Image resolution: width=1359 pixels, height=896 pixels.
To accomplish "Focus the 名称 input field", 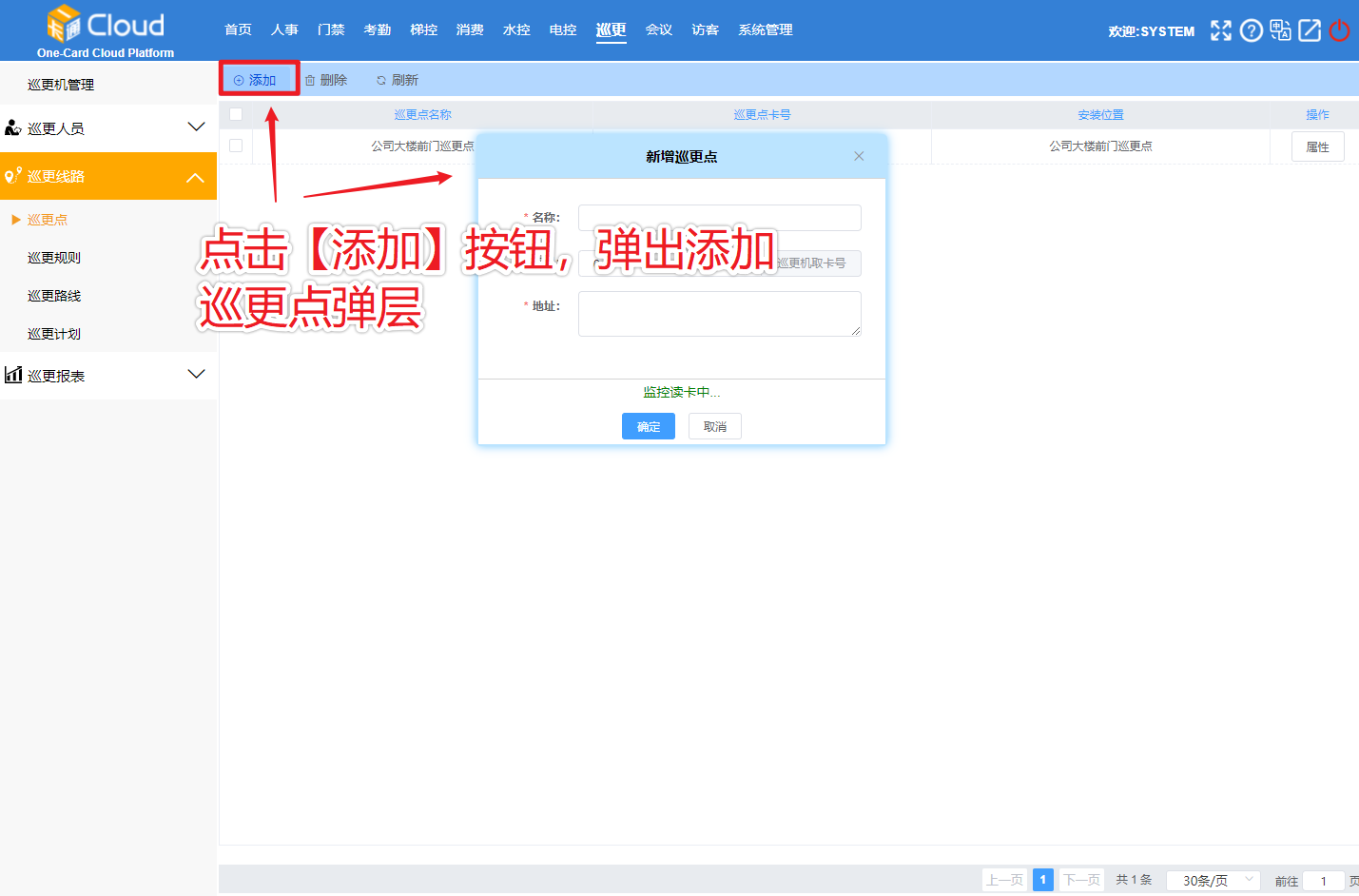I will [720, 217].
